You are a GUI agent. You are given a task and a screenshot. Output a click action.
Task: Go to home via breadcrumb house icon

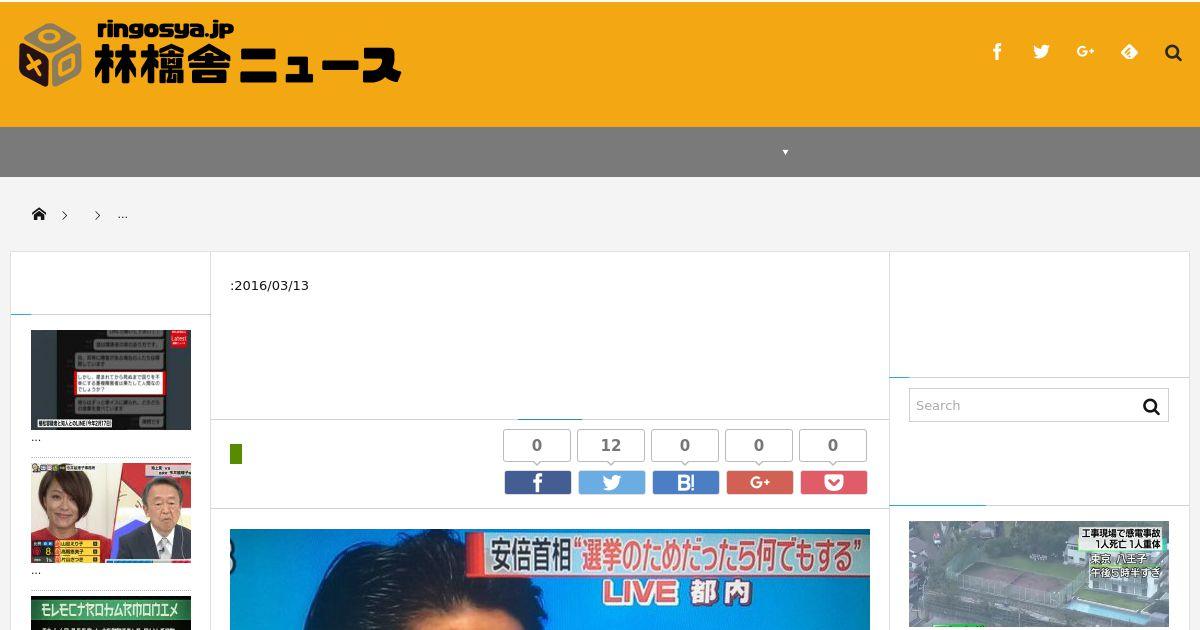tap(39, 214)
